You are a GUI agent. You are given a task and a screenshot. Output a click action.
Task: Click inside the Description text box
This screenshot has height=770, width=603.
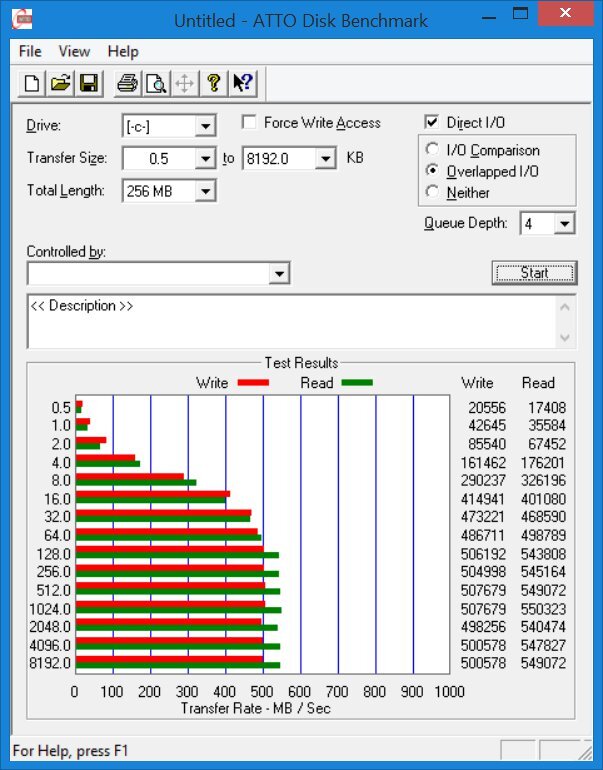[x=292, y=322]
